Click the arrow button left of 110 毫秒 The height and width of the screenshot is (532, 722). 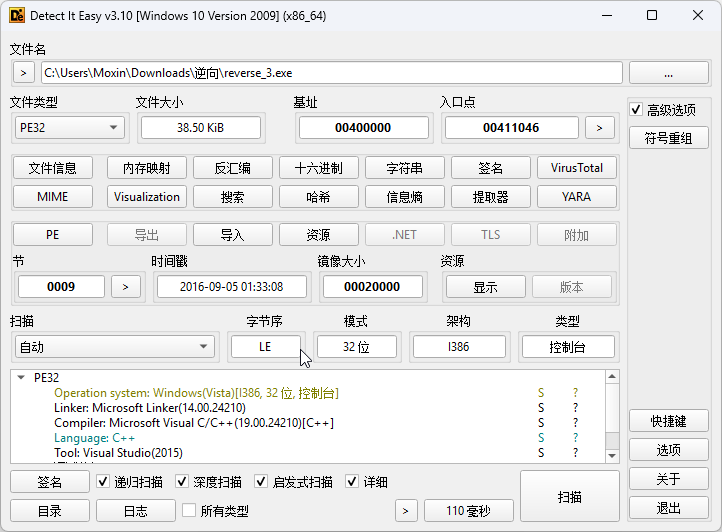click(x=406, y=511)
